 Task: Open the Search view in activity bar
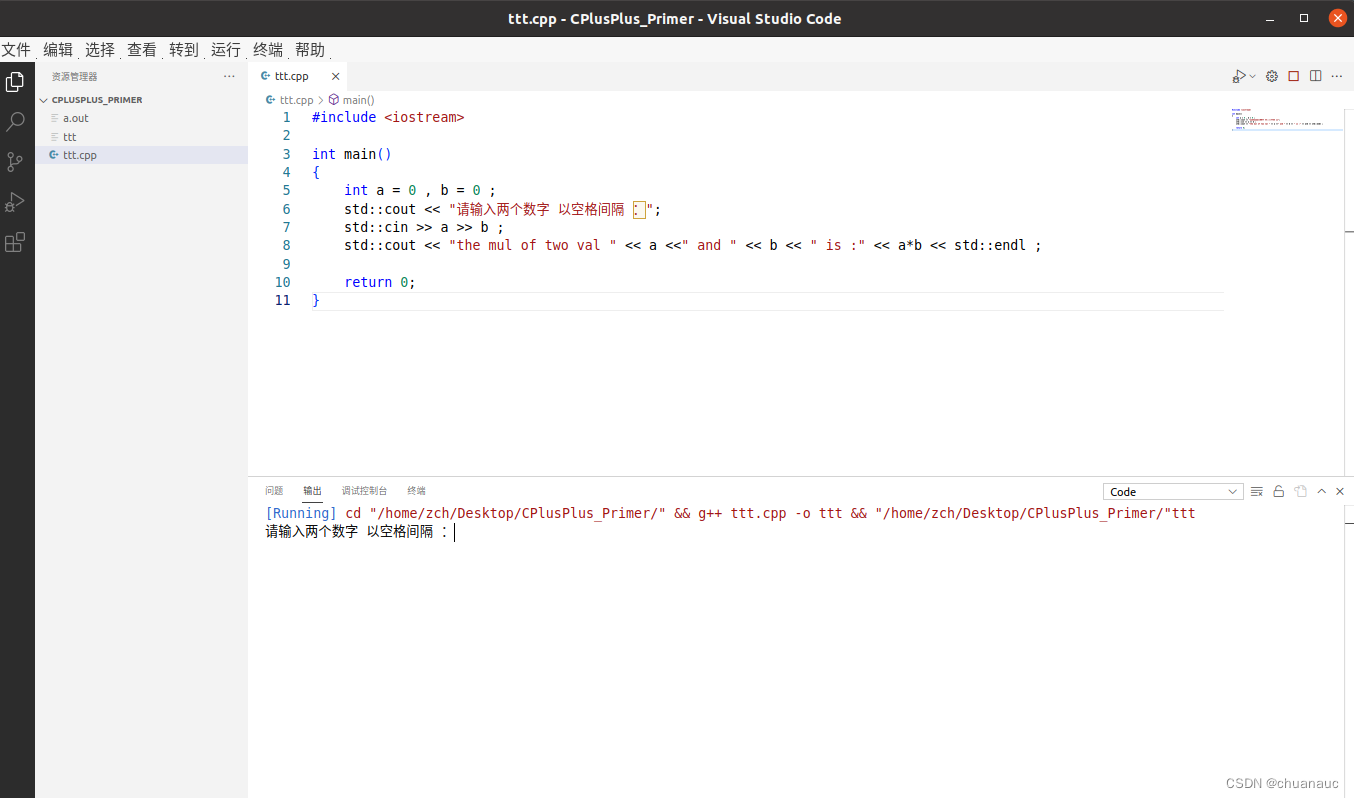(15, 122)
